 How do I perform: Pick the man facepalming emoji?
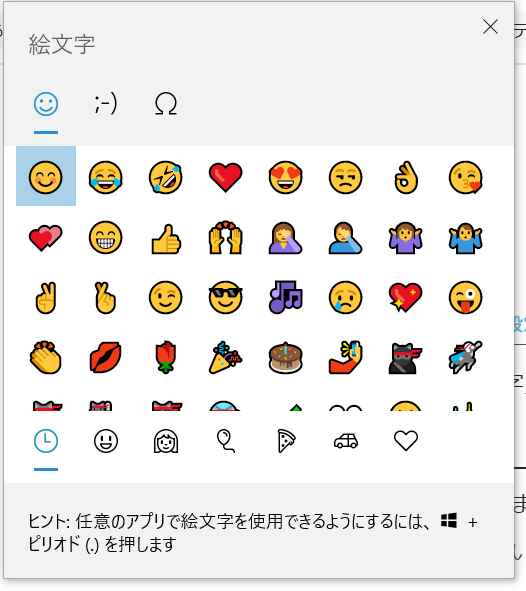tap(345, 237)
